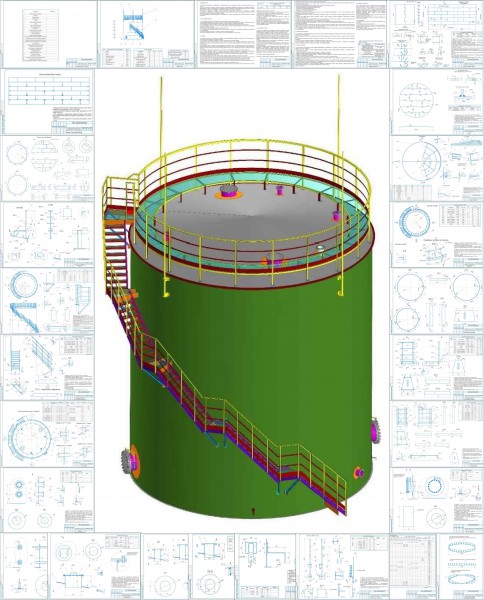Open right sheet with three plain circles
The width and height of the screenshot is (484, 600).
tap(437, 301)
